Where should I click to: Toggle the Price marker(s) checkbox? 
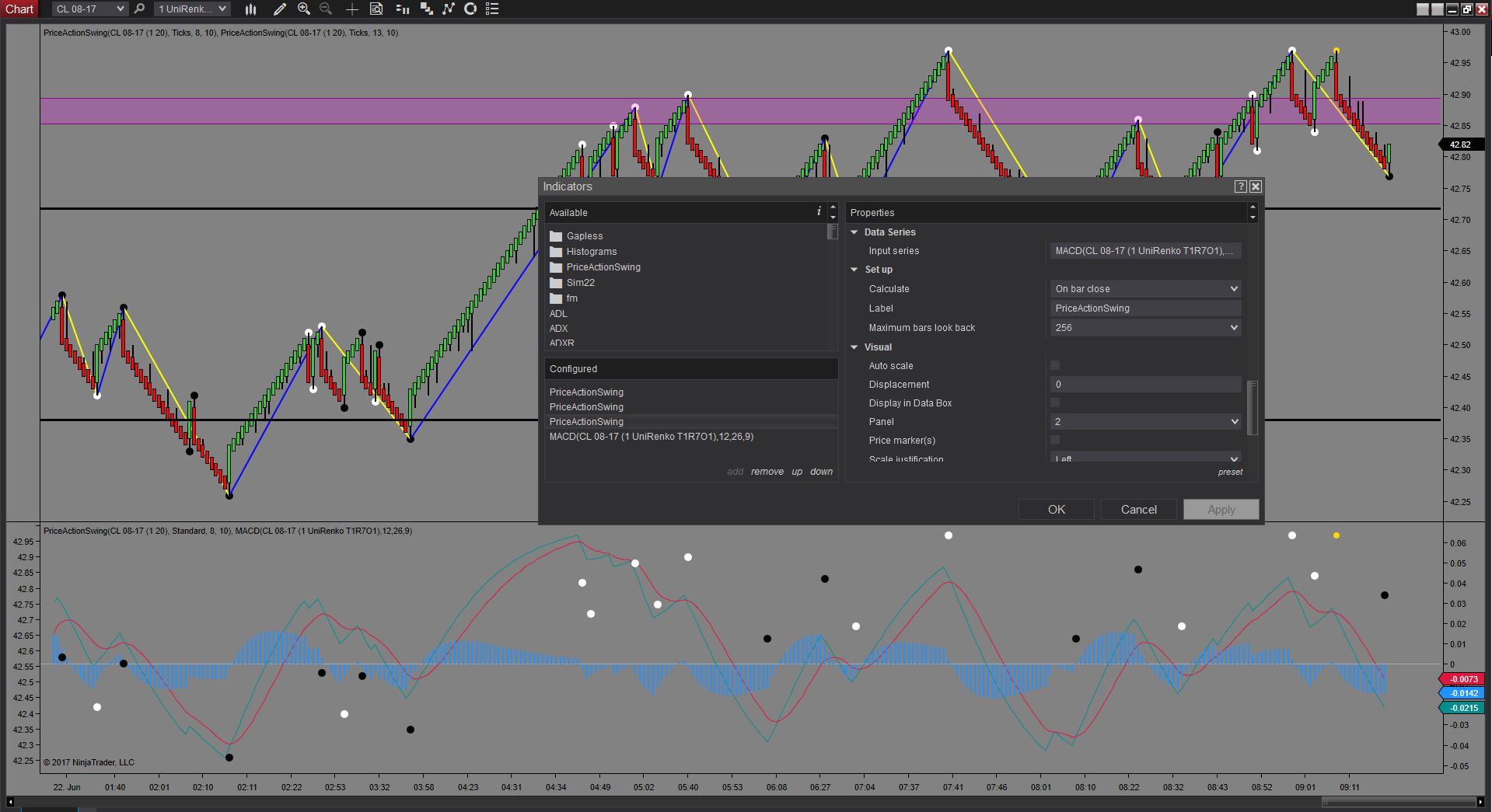[x=1055, y=440]
